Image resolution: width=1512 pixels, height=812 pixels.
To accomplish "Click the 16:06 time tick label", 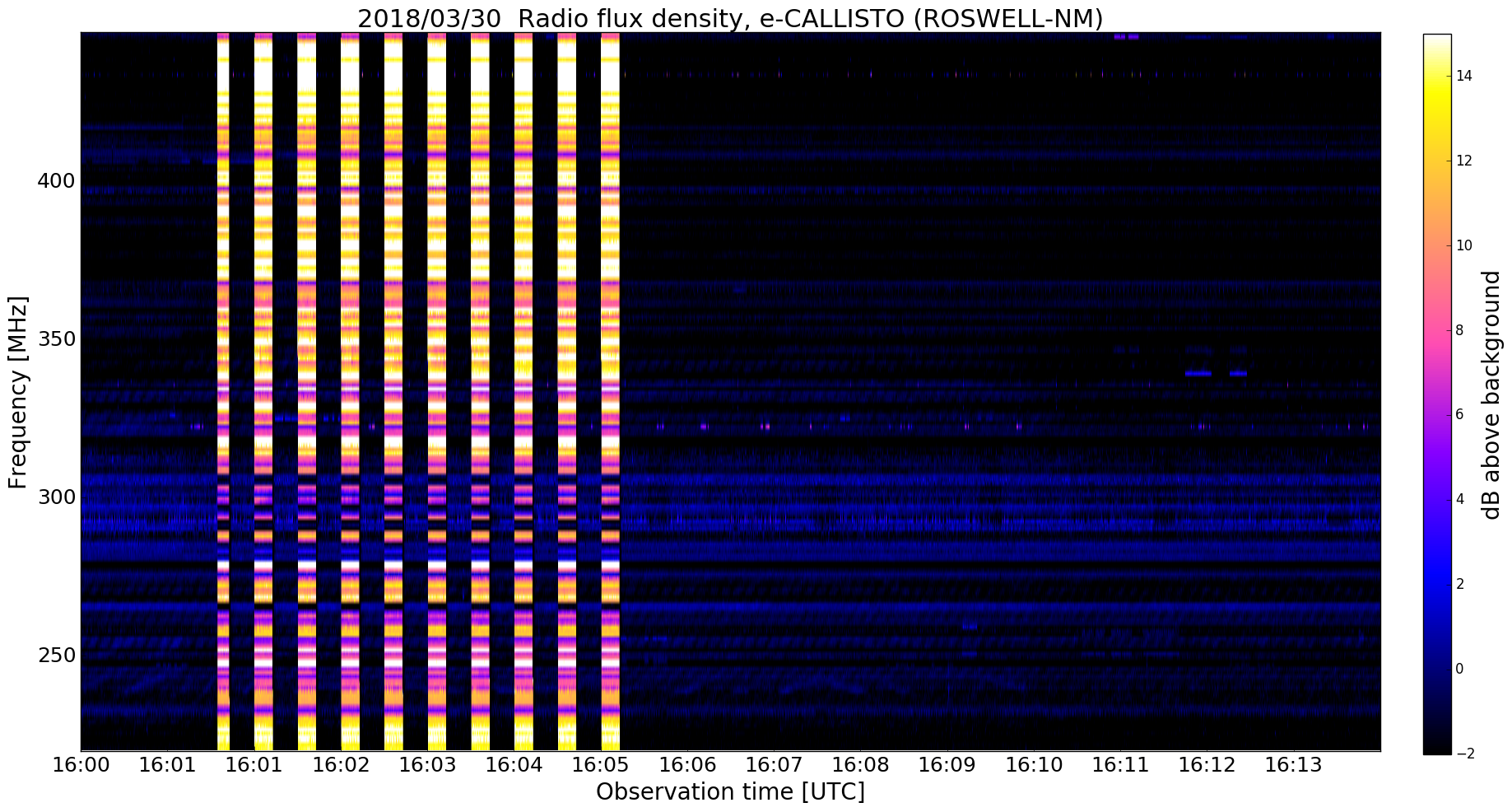I will [x=687, y=765].
